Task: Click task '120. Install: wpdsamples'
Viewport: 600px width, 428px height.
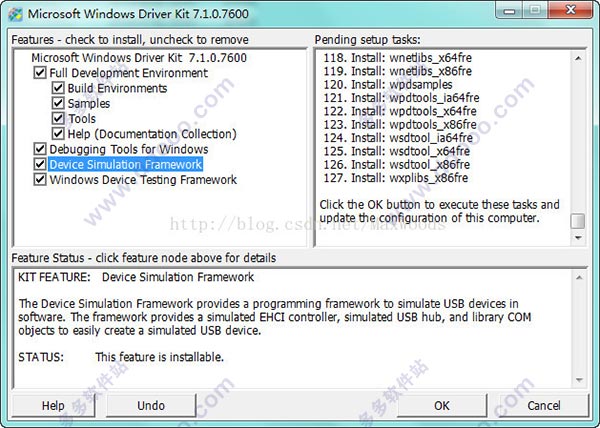Action: 388,85
